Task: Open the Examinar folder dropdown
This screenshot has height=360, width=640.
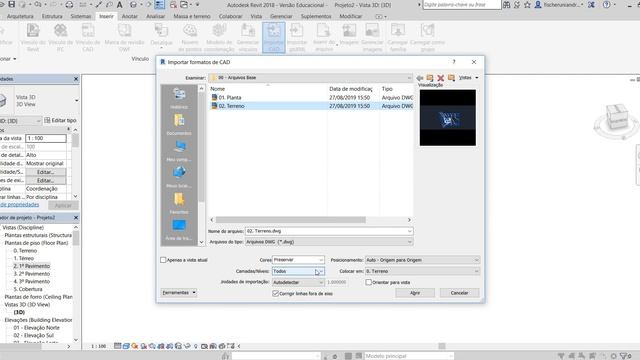Action: [x=311, y=78]
